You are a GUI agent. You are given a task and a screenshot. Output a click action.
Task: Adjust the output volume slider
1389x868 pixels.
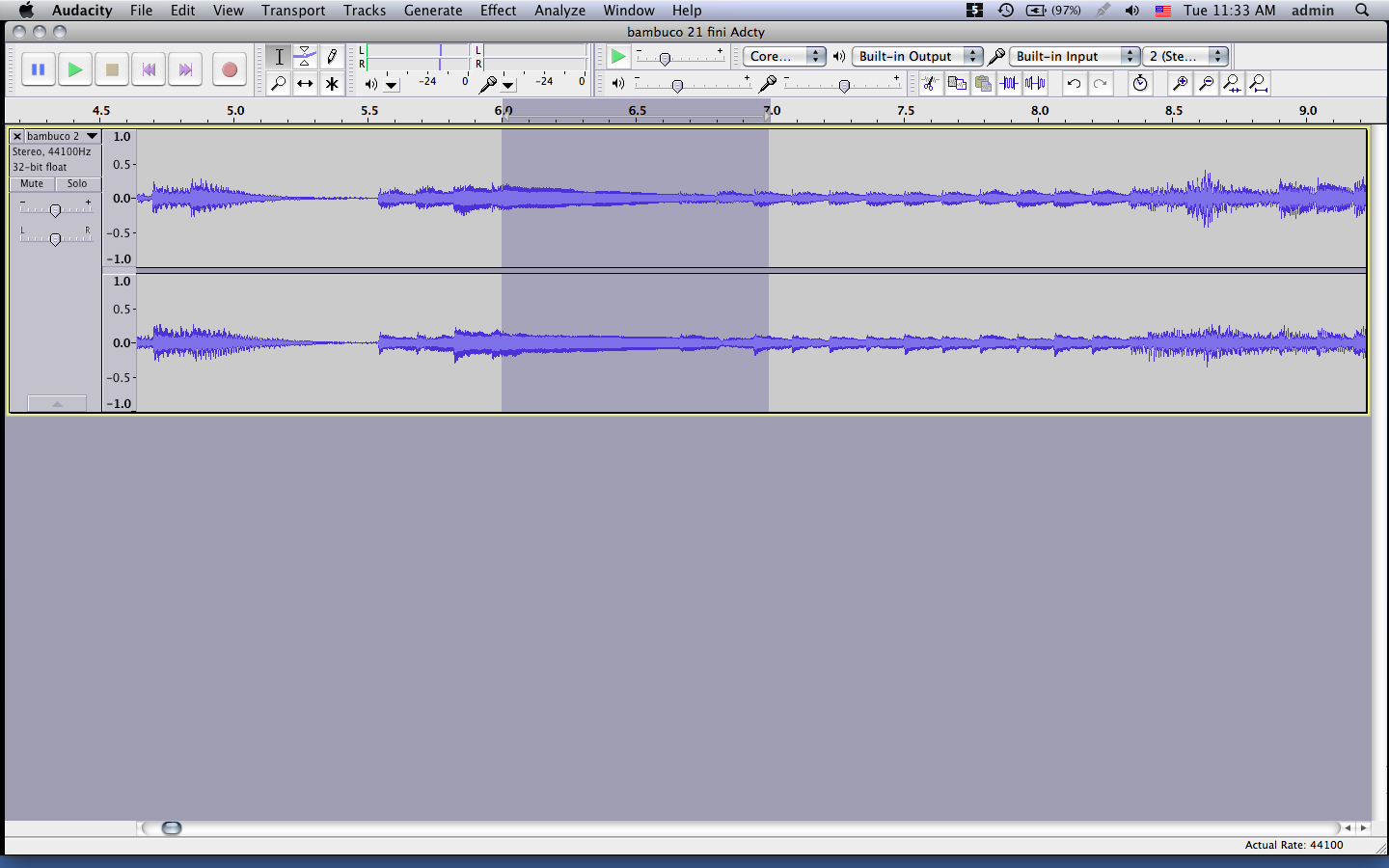coord(677,85)
